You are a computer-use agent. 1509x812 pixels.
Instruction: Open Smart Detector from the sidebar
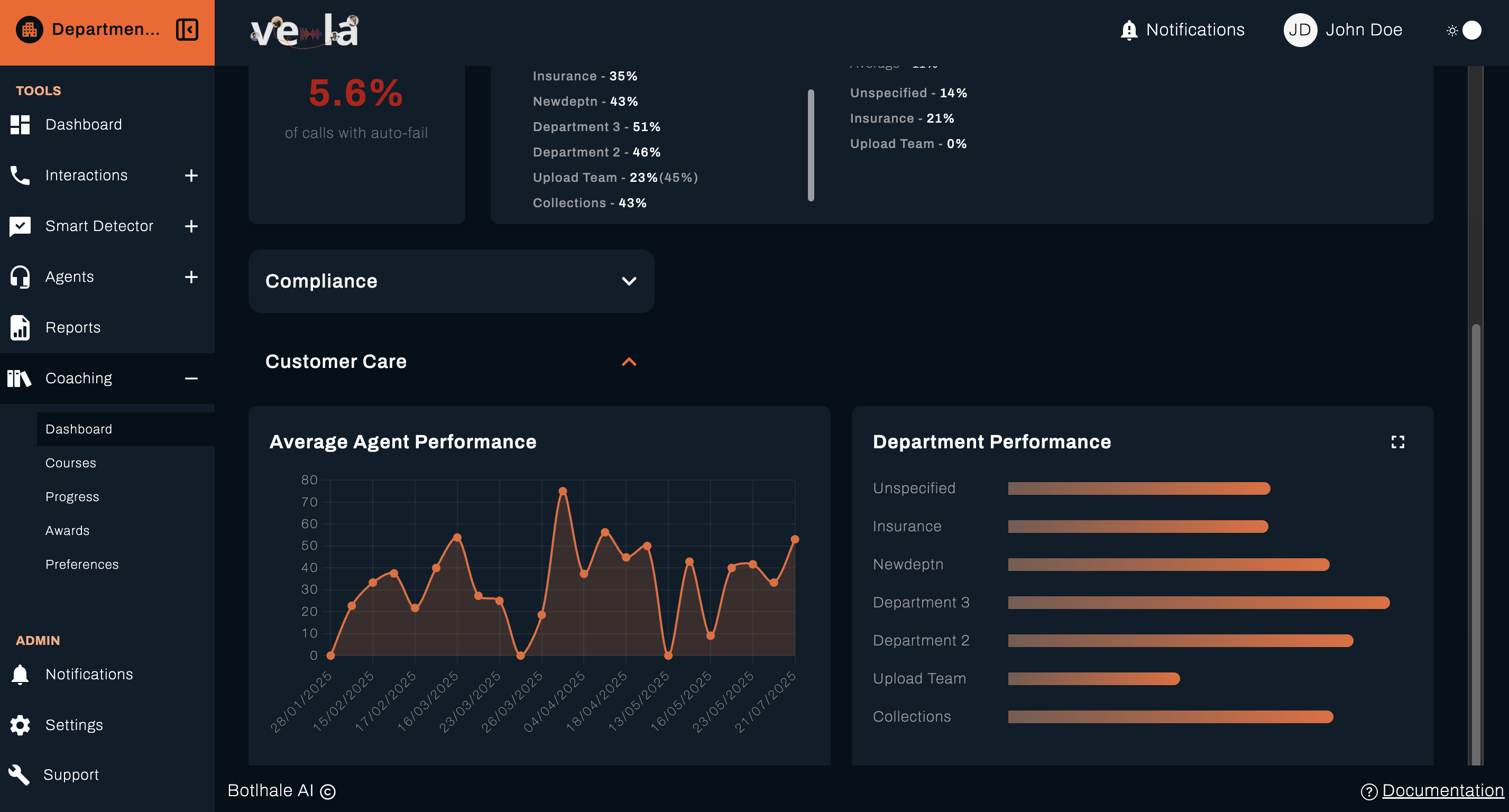tap(99, 226)
